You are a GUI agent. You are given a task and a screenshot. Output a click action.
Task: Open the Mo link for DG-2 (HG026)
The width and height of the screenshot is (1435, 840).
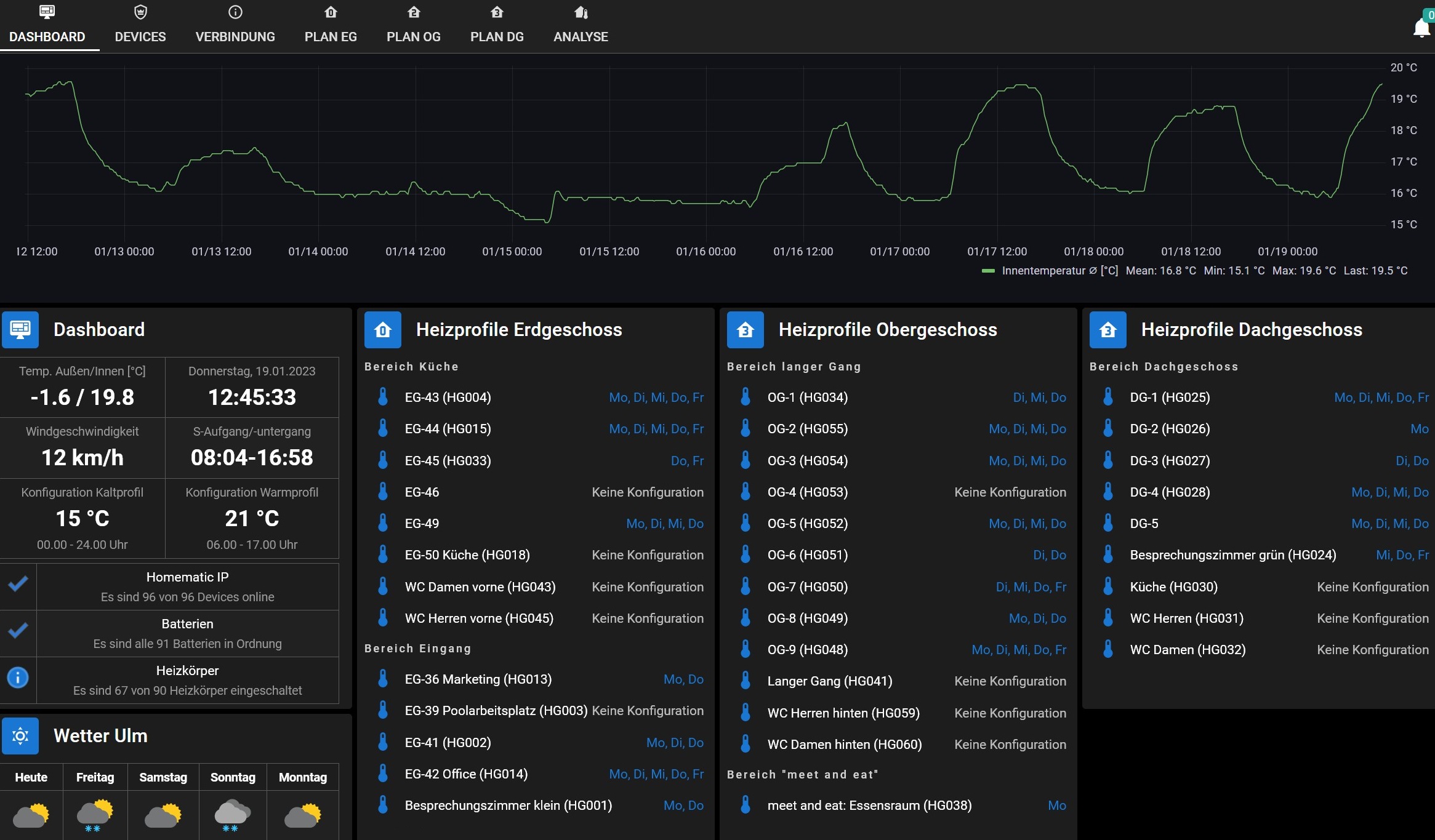point(1420,429)
